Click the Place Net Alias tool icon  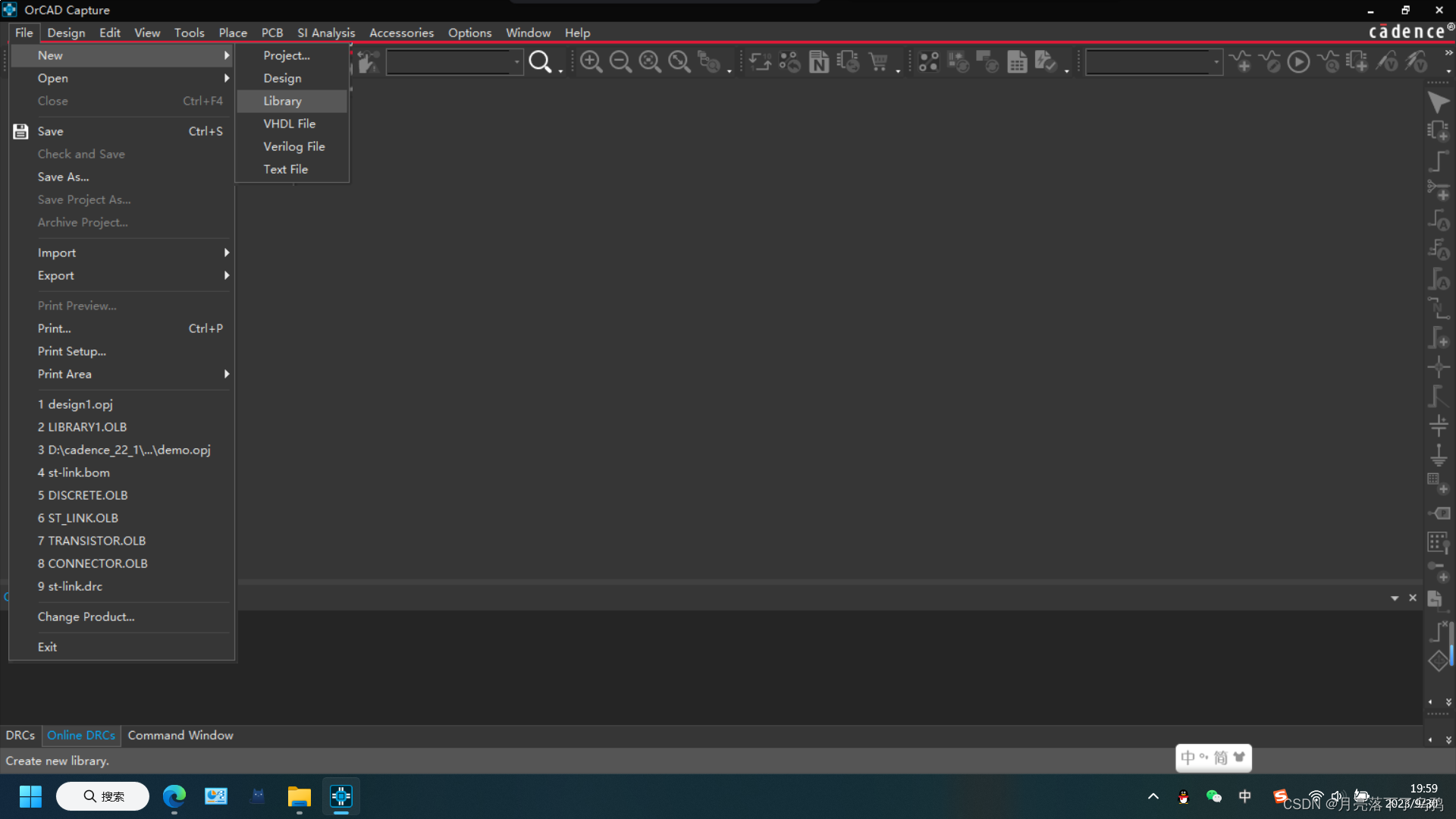1439,309
